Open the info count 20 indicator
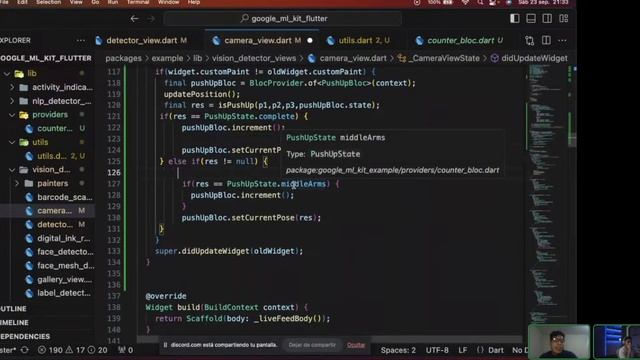The image size is (640, 360). pyautogui.click(x=98, y=350)
